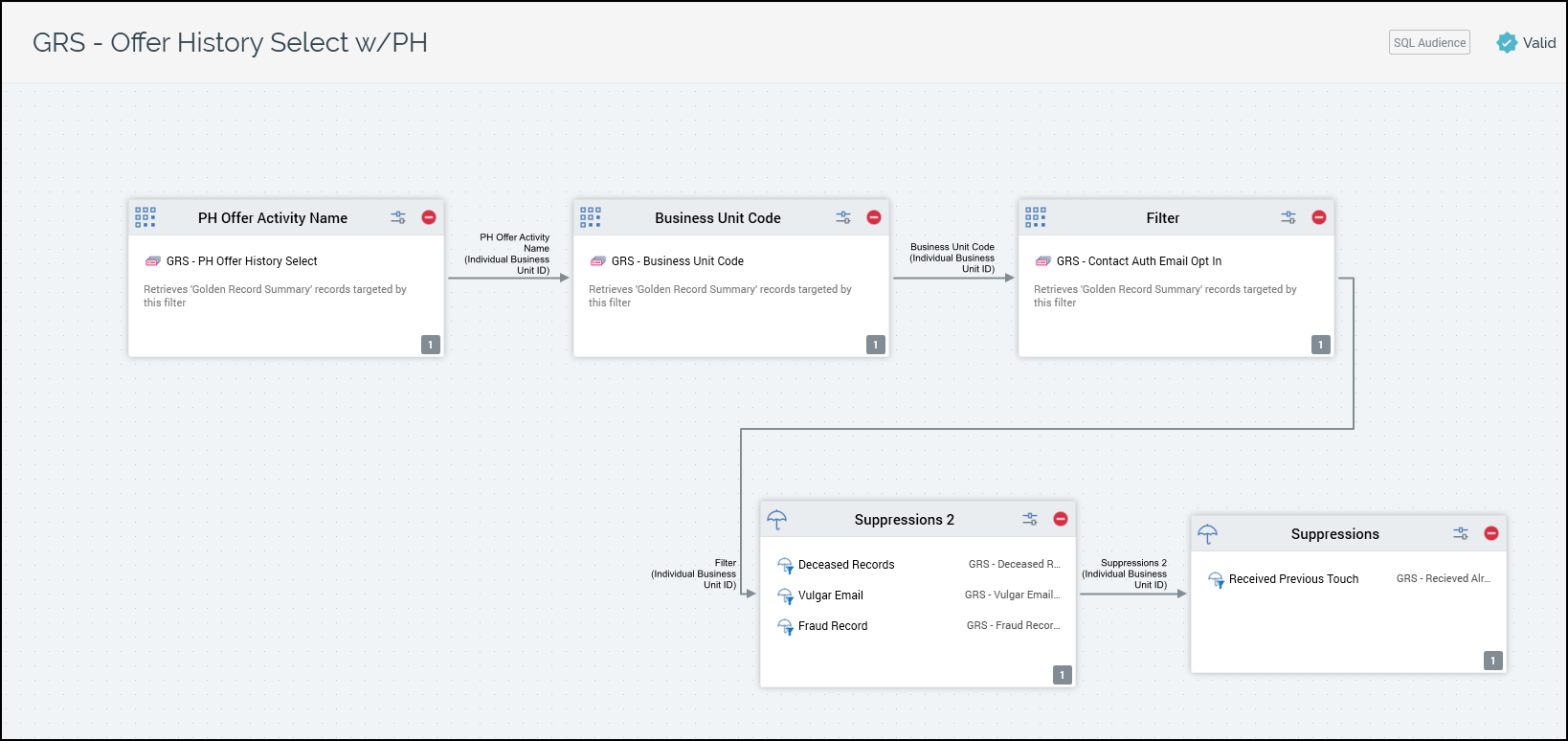
Task: Click the Suppressions 2 umbrella icon
Action: [777, 519]
